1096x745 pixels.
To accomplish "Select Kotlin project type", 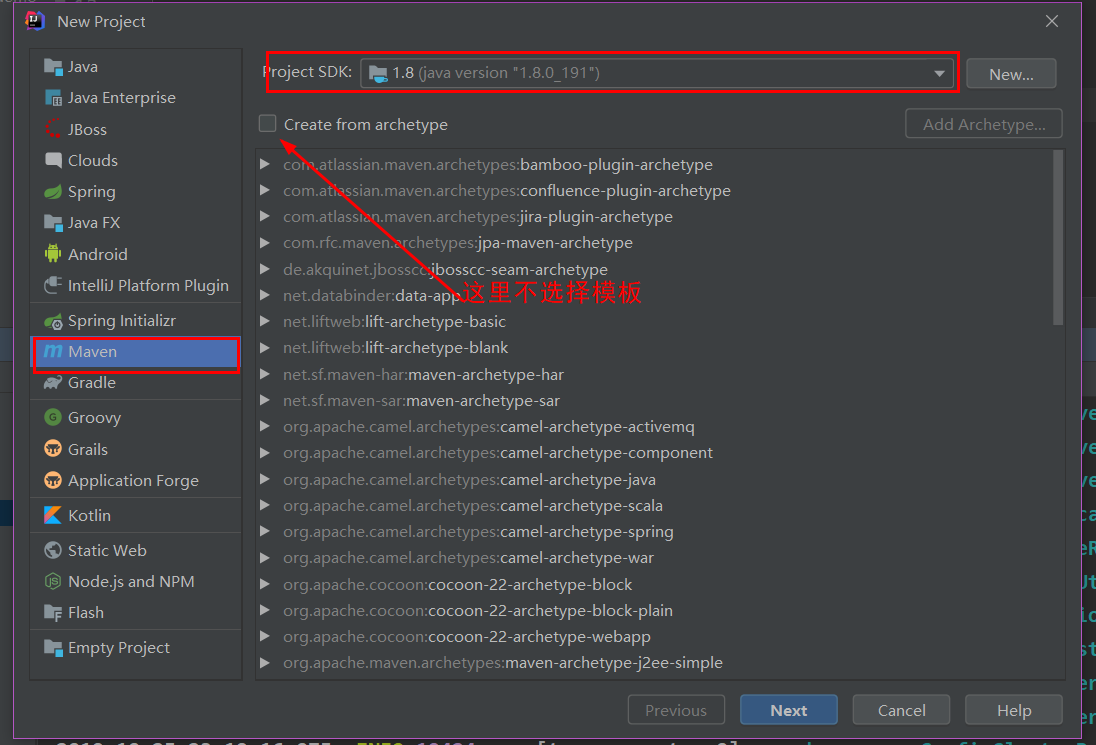I will pos(136,515).
